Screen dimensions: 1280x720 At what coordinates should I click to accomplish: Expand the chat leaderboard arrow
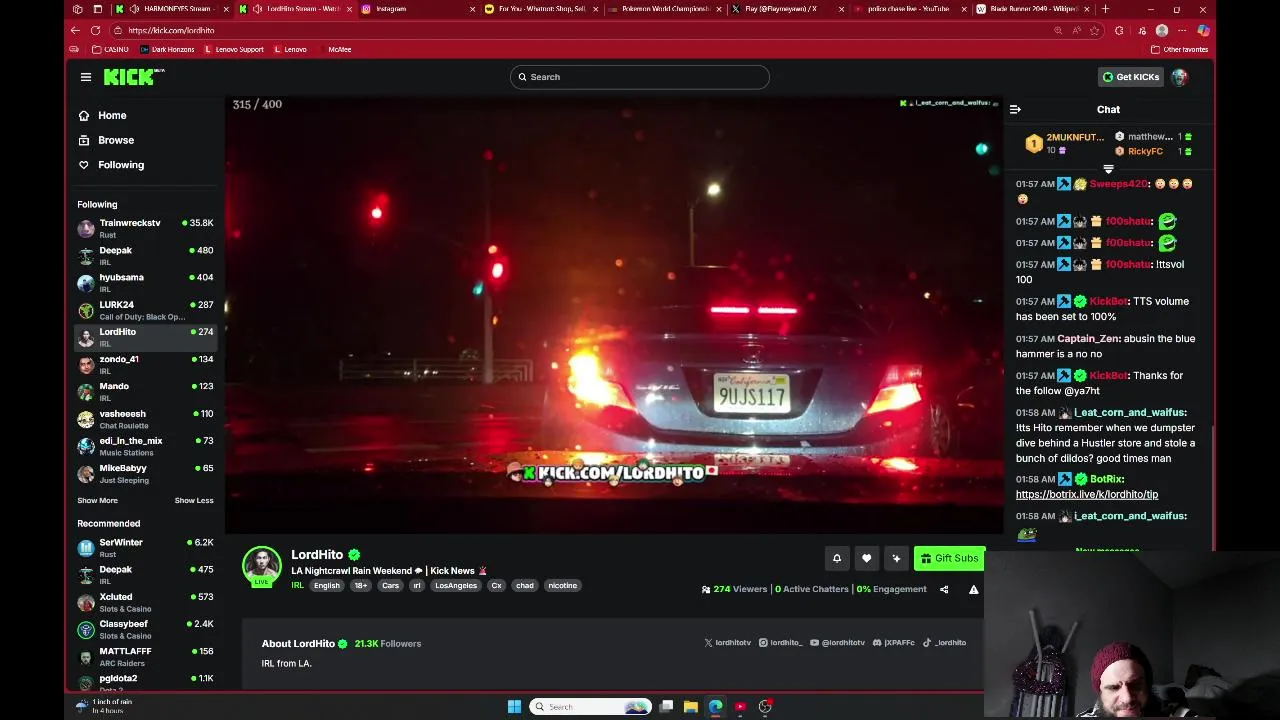pos(1108,169)
